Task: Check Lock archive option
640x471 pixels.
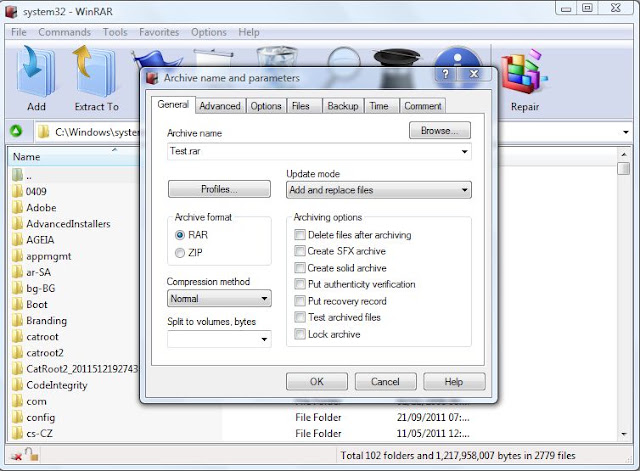Action: [x=300, y=334]
